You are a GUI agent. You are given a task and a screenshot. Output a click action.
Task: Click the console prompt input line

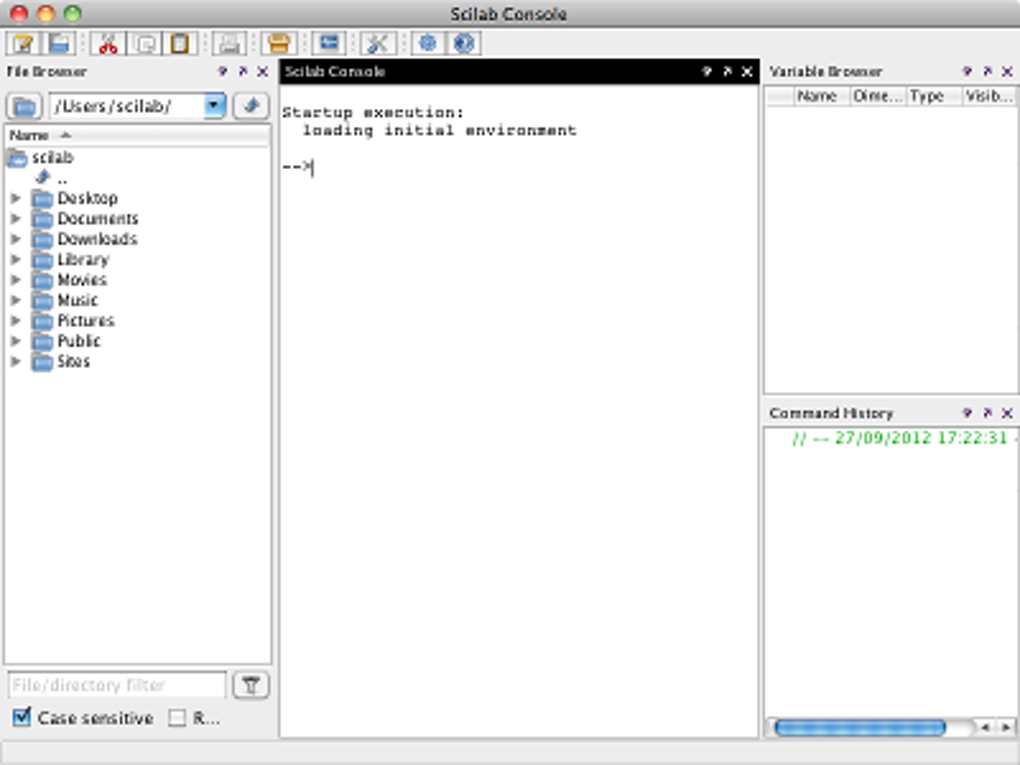[518, 168]
